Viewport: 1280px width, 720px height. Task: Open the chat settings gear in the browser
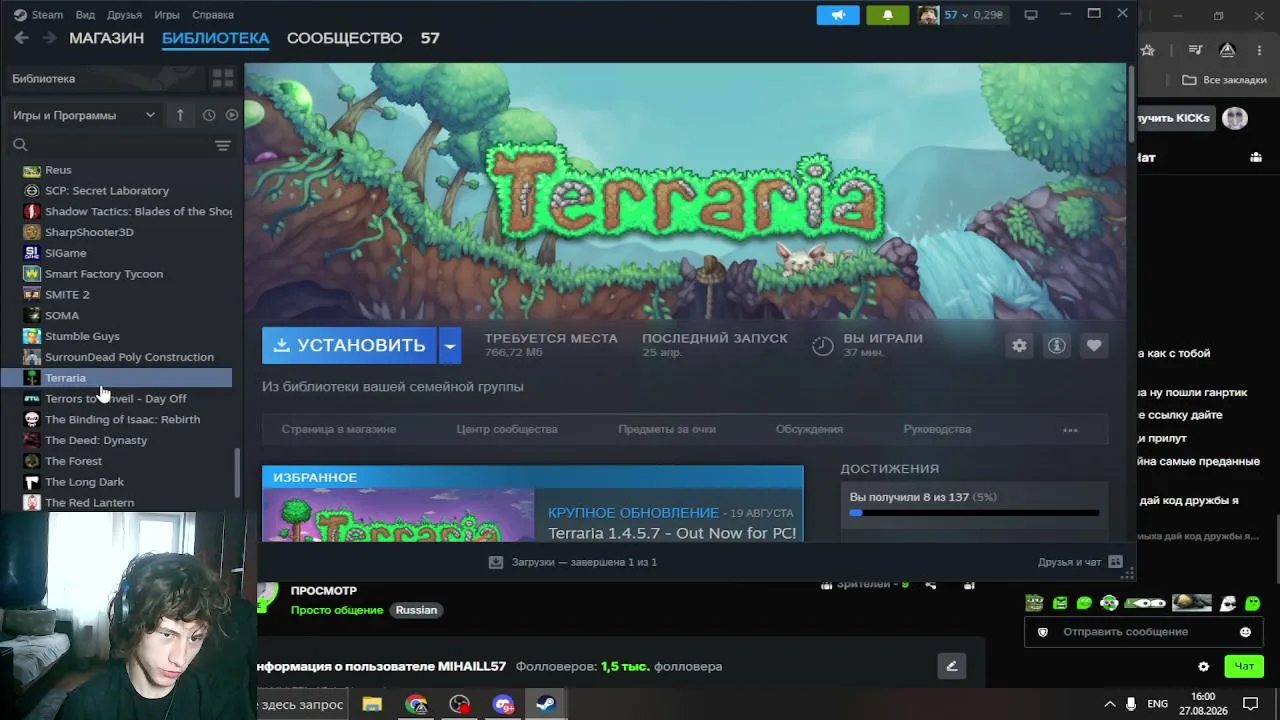pos(1203,666)
